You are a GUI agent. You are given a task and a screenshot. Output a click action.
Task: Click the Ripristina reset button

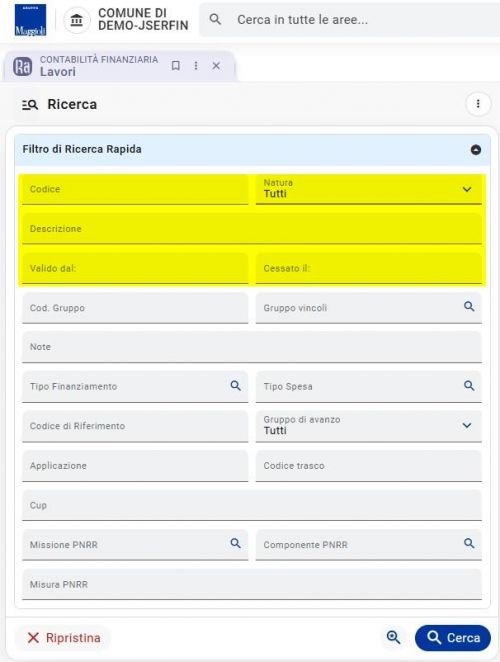click(x=63, y=638)
